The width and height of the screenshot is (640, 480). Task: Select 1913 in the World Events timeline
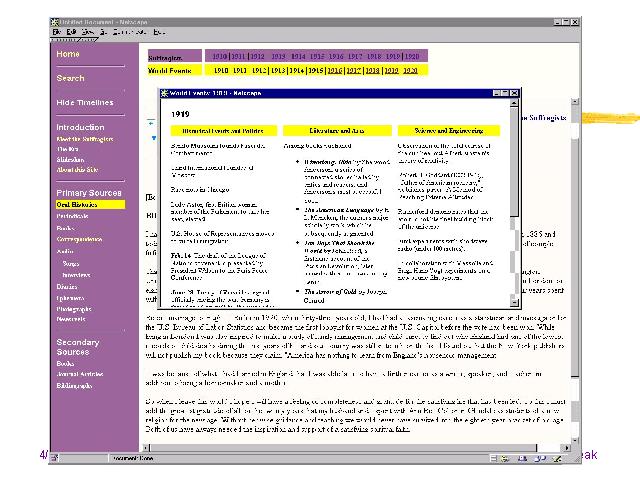click(278, 71)
